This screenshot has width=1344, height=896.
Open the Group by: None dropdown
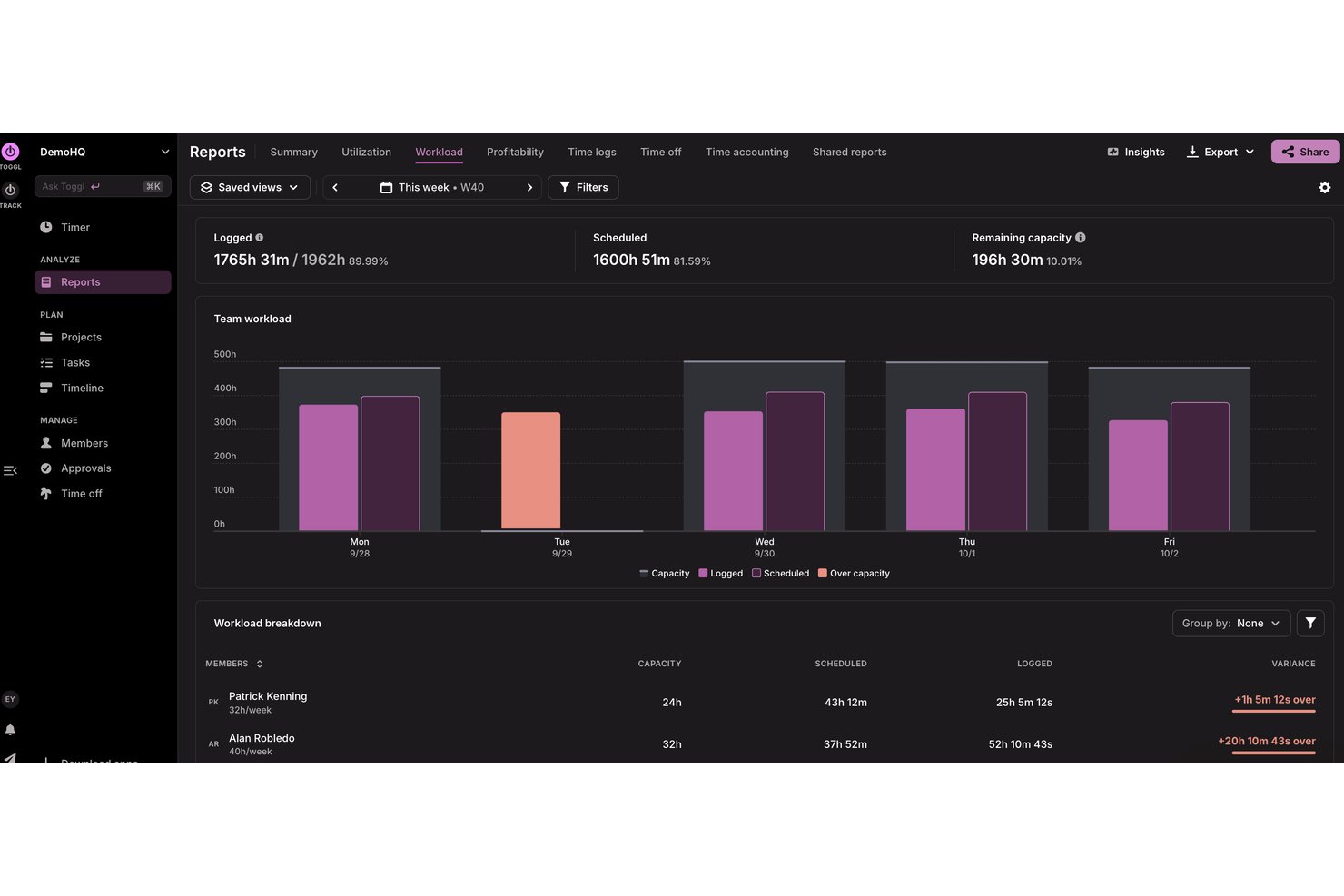click(x=1231, y=623)
